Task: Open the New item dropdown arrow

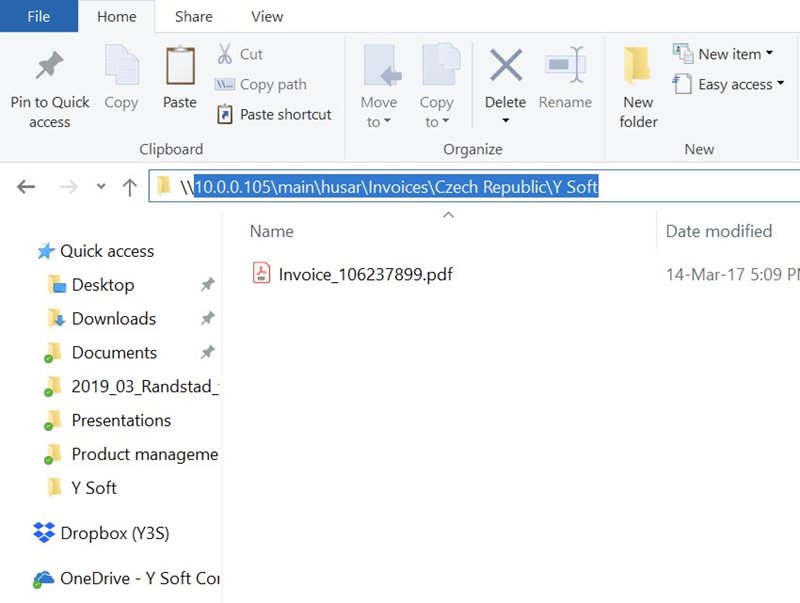Action: coord(769,53)
